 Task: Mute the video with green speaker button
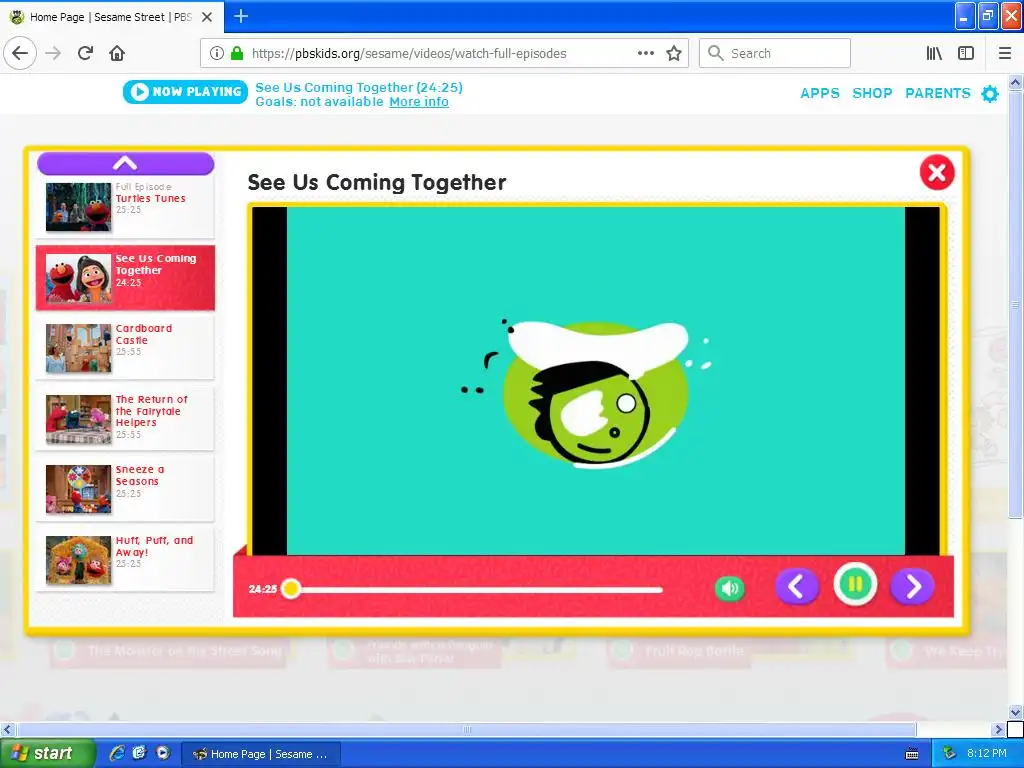[x=729, y=588]
